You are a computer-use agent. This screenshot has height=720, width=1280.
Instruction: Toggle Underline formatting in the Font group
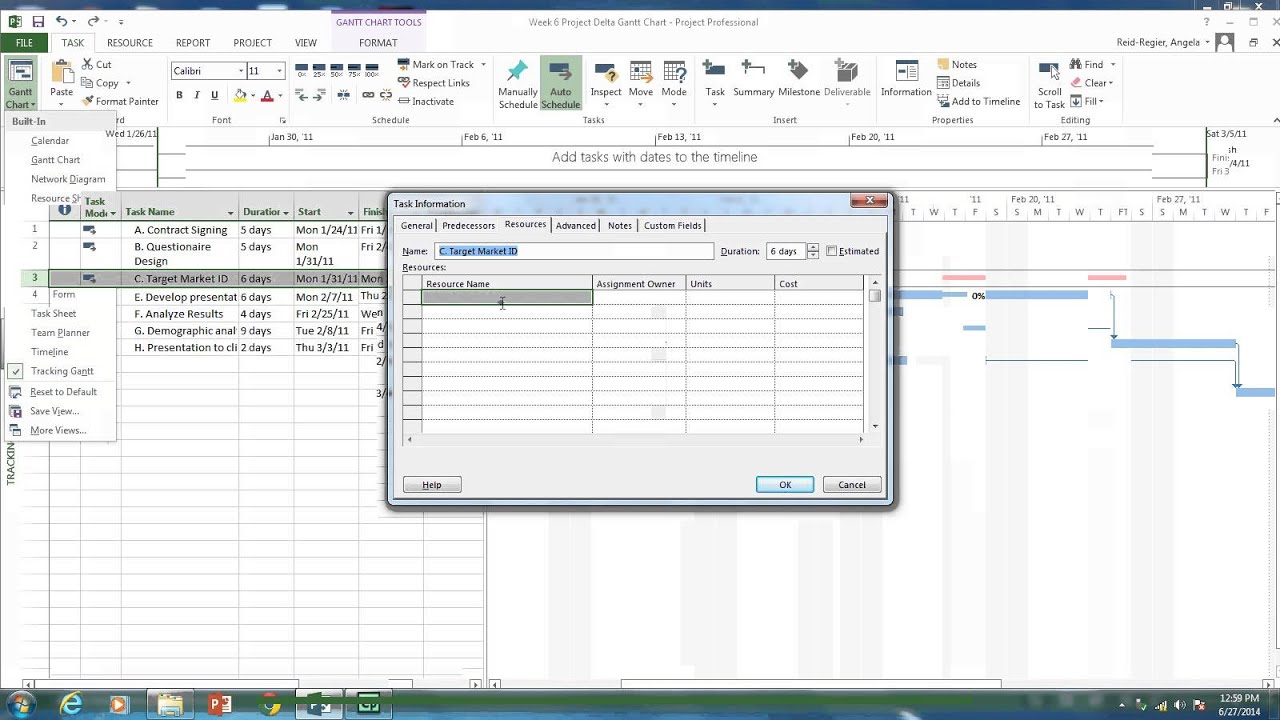[x=214, y=96]
